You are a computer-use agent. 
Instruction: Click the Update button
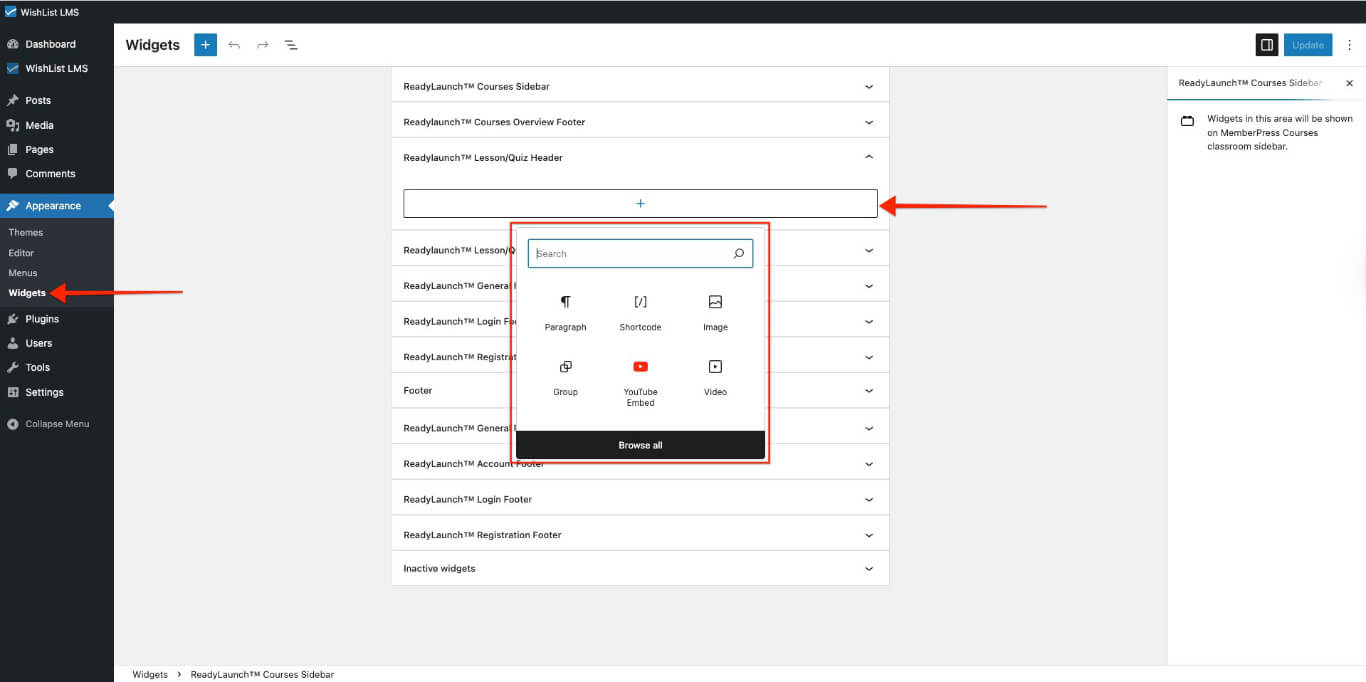(x=1308, y=45)
